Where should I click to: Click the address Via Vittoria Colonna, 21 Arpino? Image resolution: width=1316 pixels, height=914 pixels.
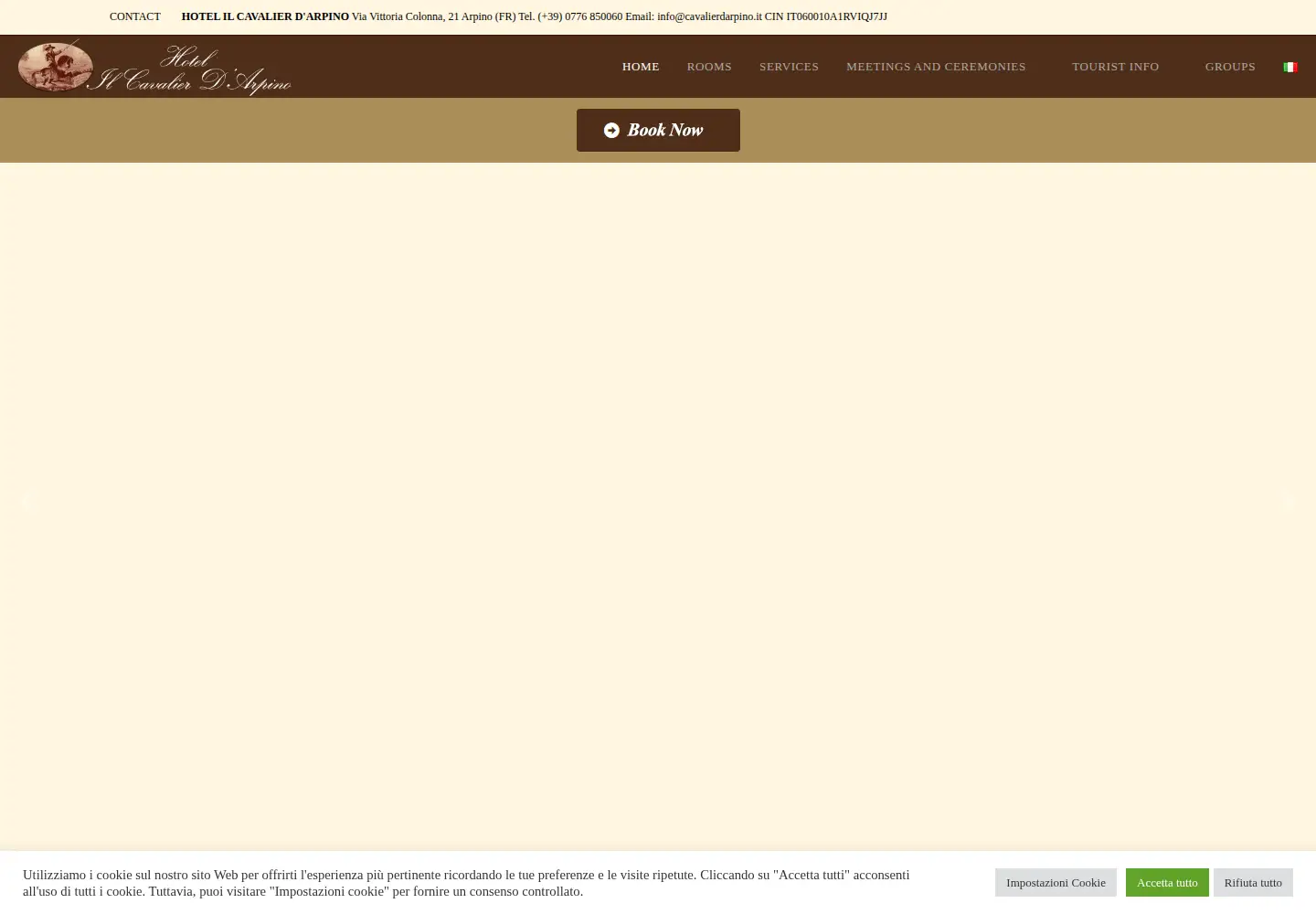(422, 16)
